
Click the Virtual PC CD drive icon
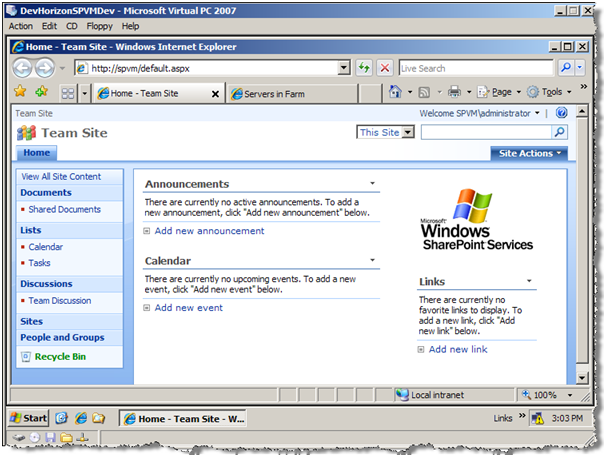[x=35, y=438]
